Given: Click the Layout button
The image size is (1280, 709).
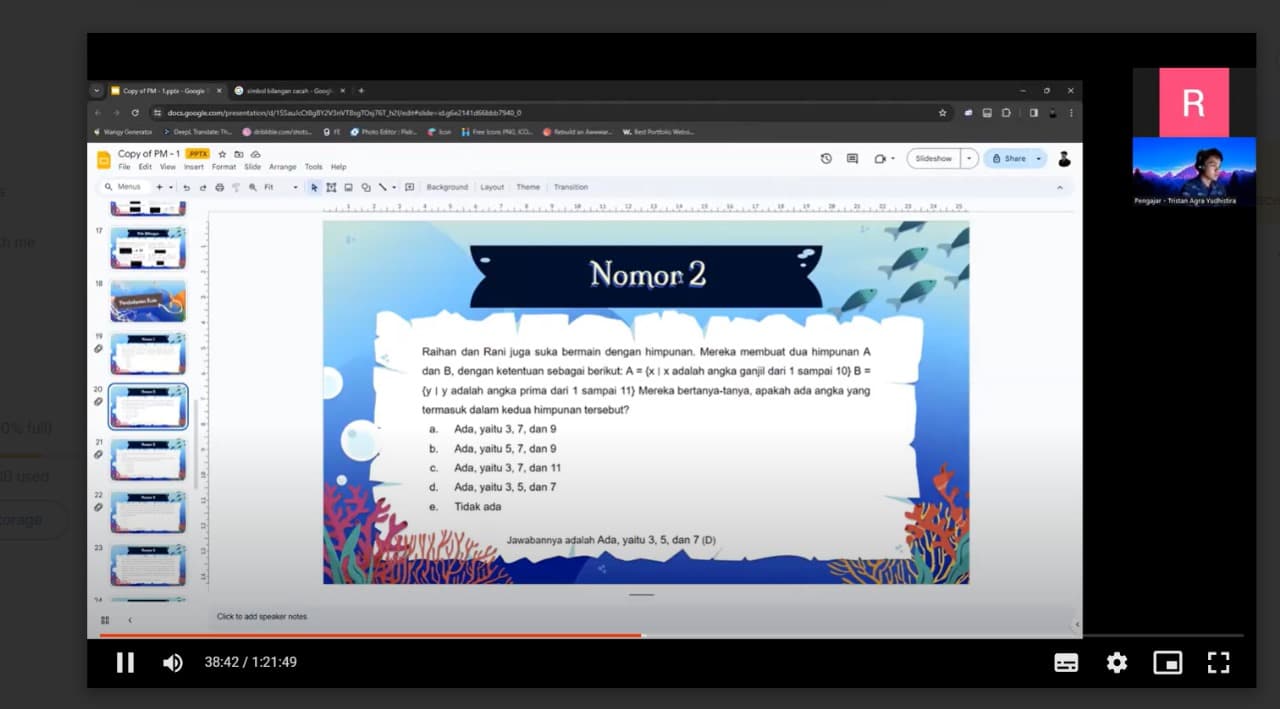Looking at the screenshot, I should (492, 187).
